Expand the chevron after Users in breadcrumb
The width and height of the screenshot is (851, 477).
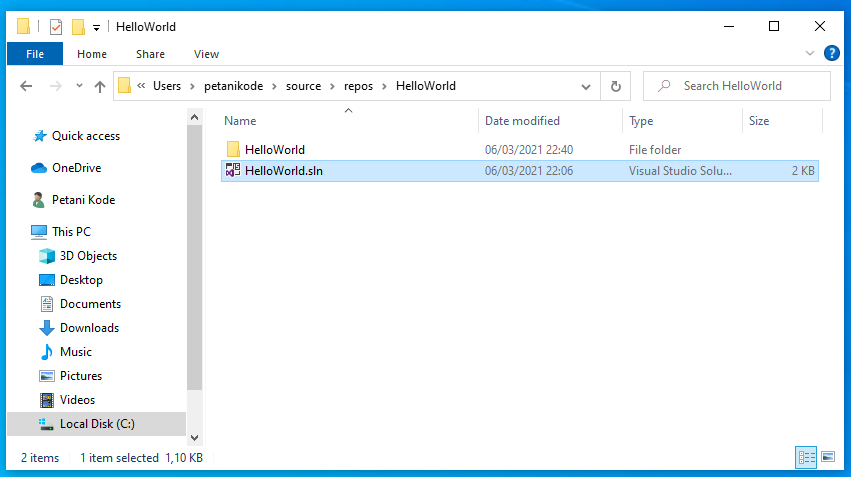click(x=192, y=86)
